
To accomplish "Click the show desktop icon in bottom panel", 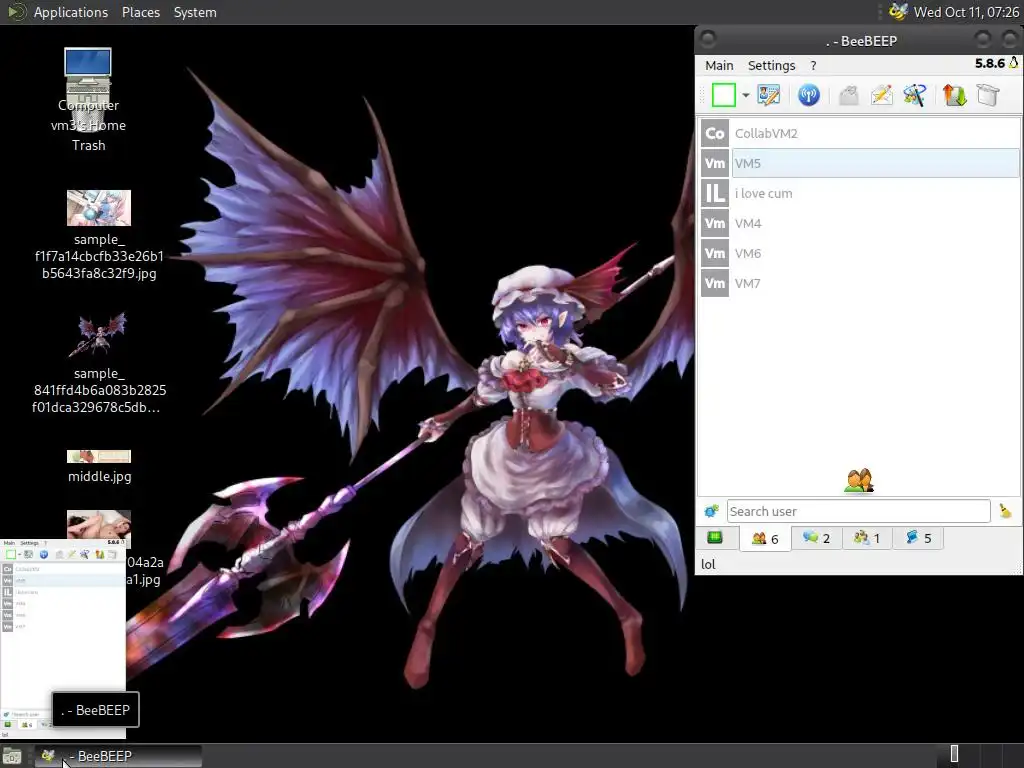I will pos(12,757).
